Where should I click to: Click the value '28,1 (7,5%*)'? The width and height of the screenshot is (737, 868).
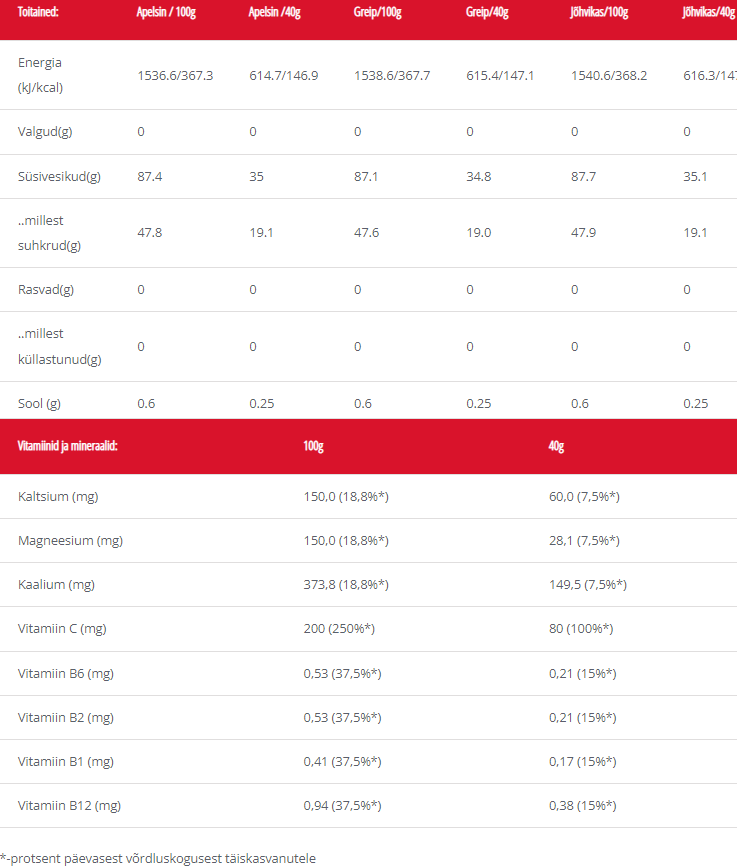click(x=584, y=541)
